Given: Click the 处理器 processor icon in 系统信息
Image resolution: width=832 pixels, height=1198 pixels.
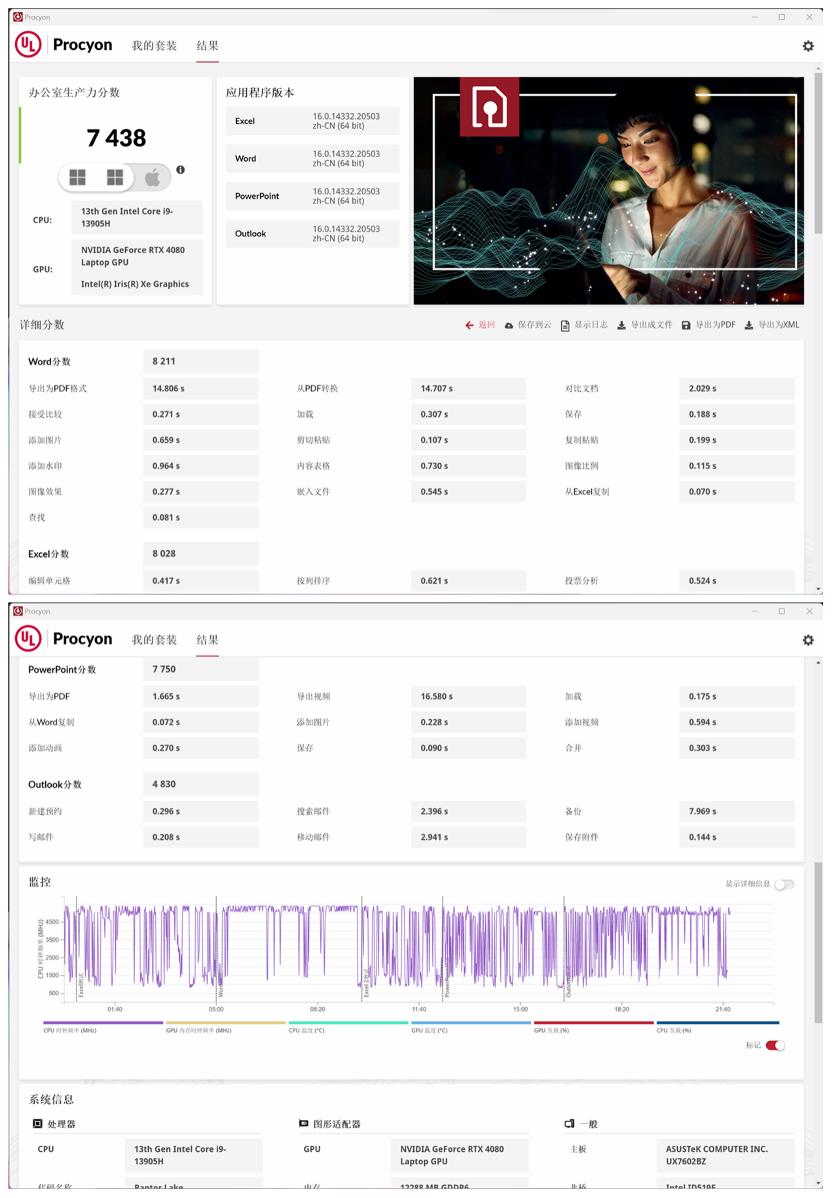Looking at the screenshot, I should [x=36, y=1124].
